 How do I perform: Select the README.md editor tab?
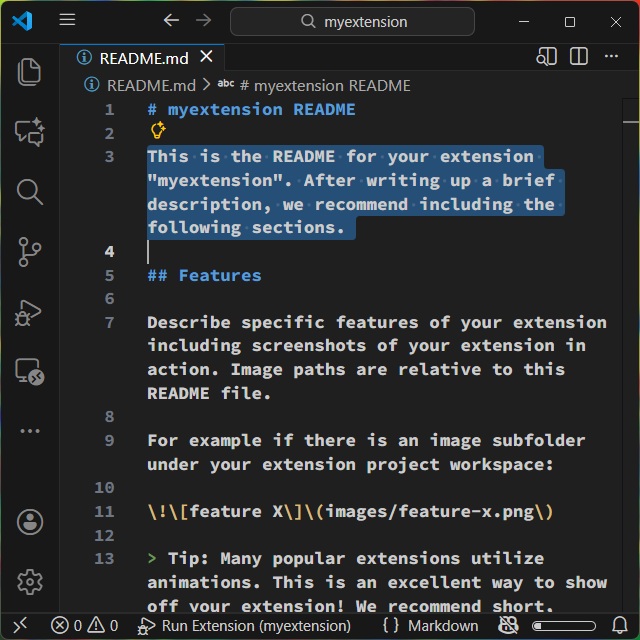click(x=143, y=58)
